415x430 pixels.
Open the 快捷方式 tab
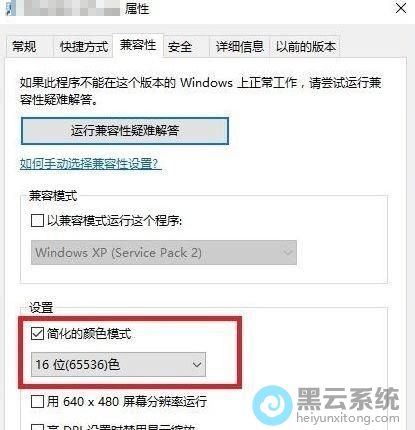coord(83,46)
